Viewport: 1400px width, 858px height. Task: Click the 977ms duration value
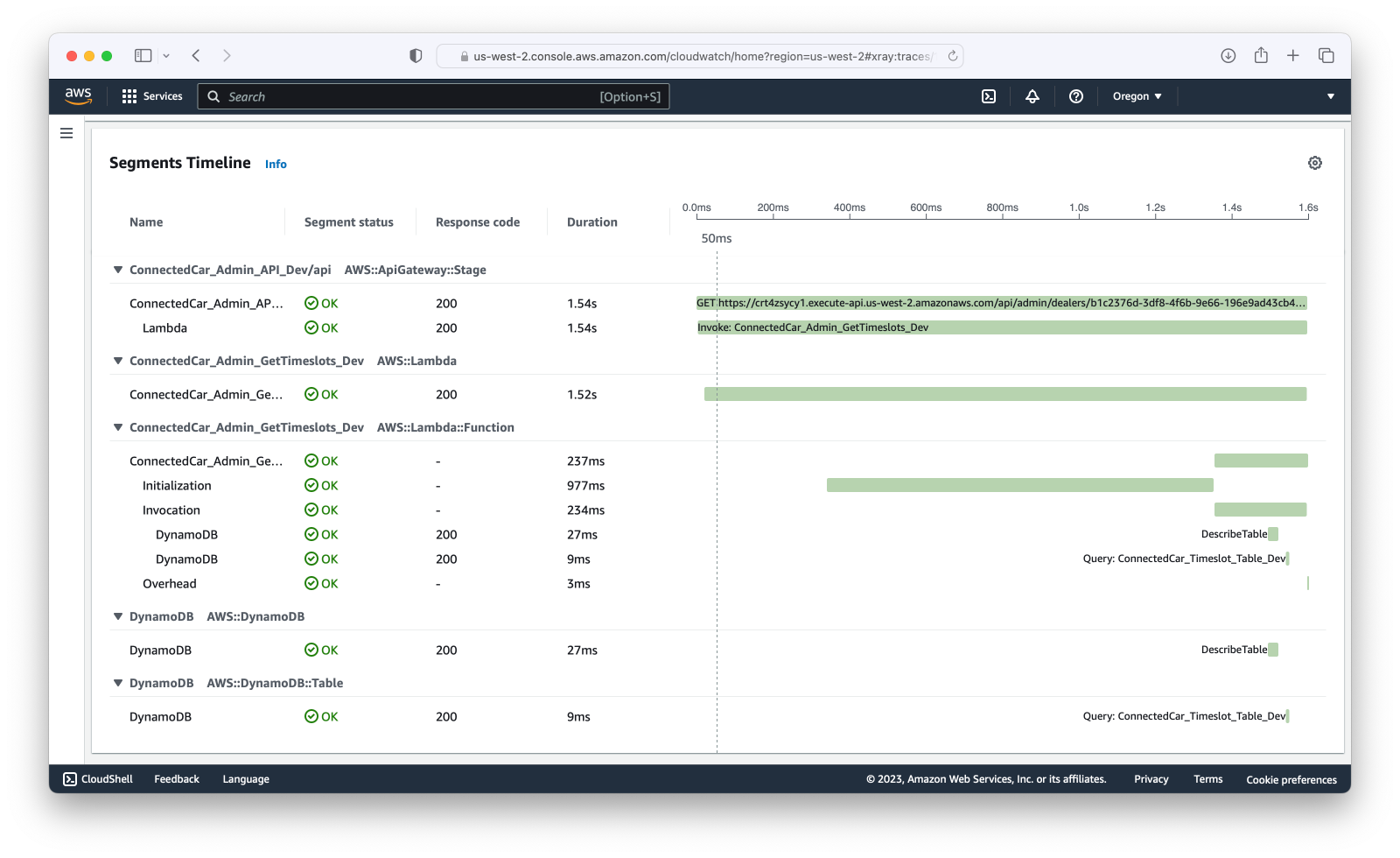[x=585, y=485]
